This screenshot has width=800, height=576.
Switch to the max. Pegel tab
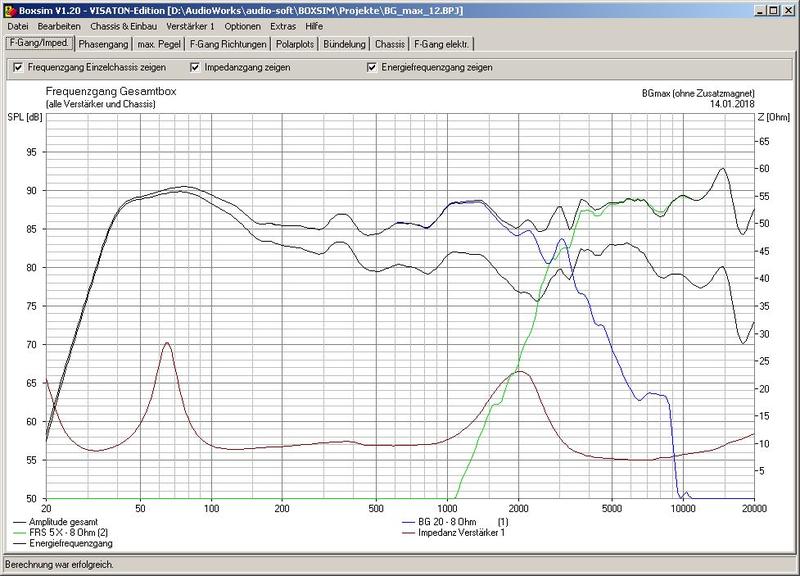point(159,44)
